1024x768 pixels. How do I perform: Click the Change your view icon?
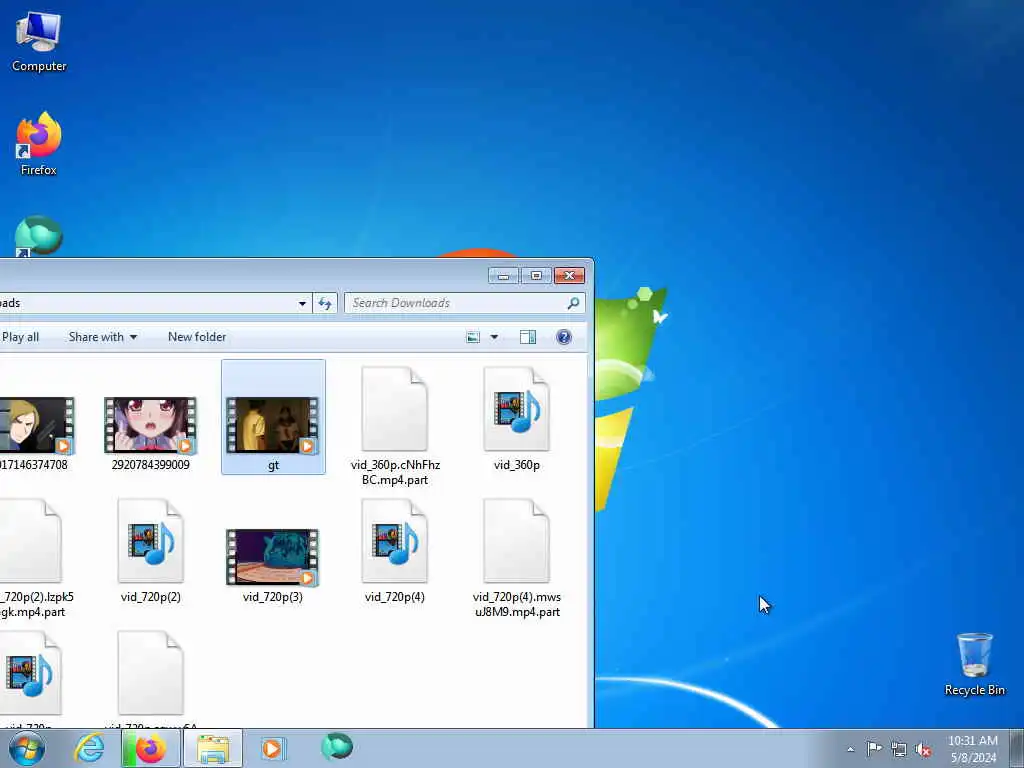(473, 337)
